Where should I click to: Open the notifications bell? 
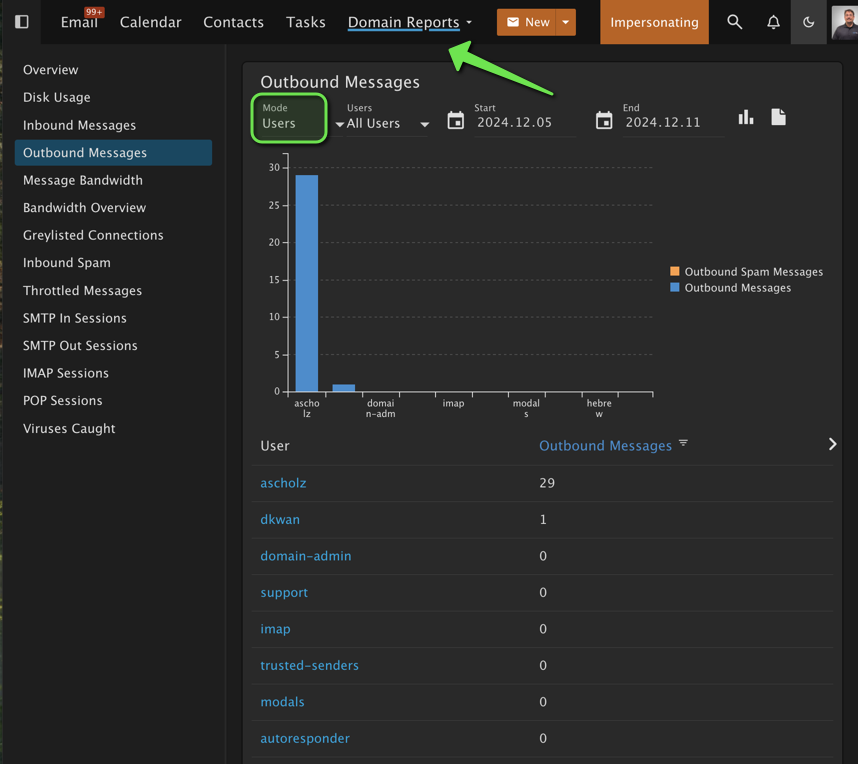coord(773,22)
